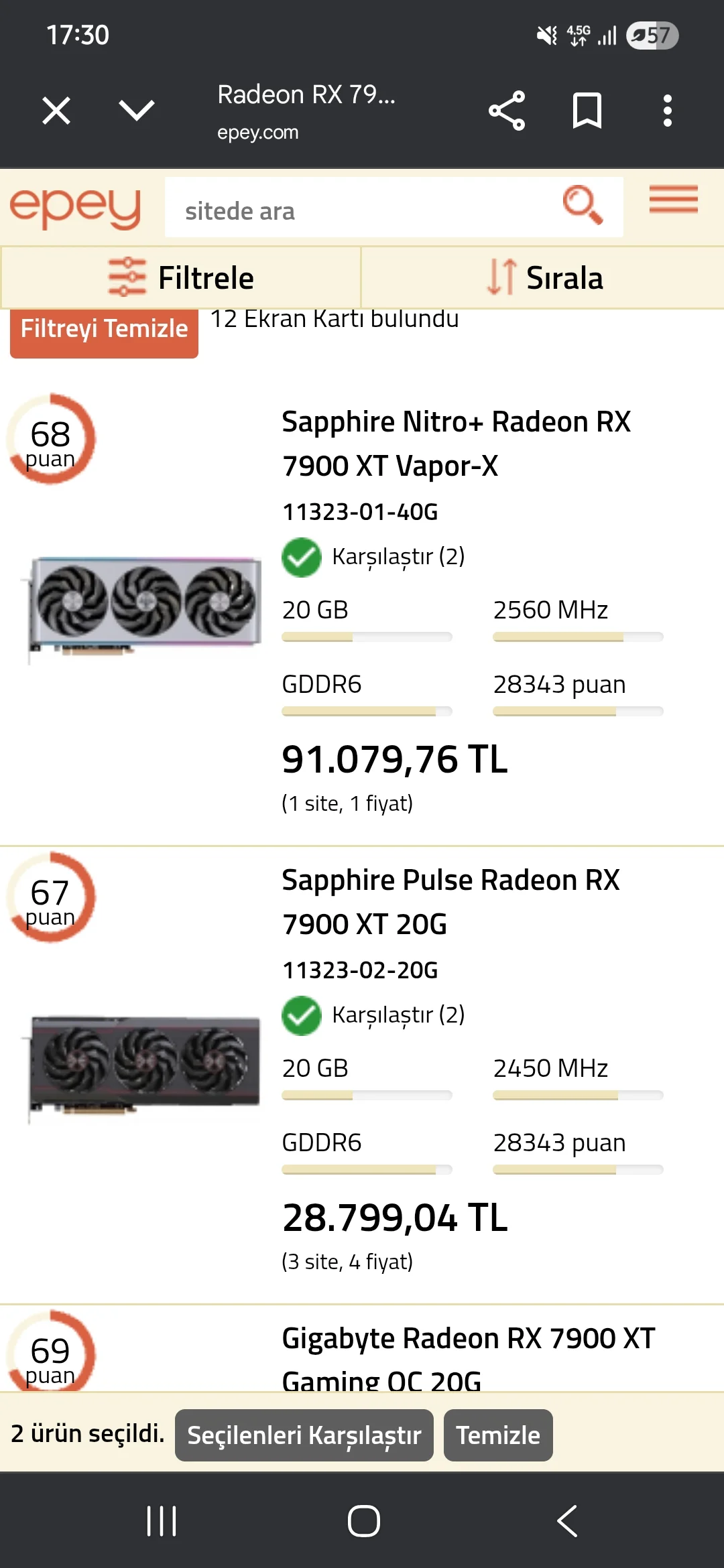Uncheck Karşılaştır for Sapphire Pulse 20G
This screenshot has height=1568, width=724.
click(302, 1015)
